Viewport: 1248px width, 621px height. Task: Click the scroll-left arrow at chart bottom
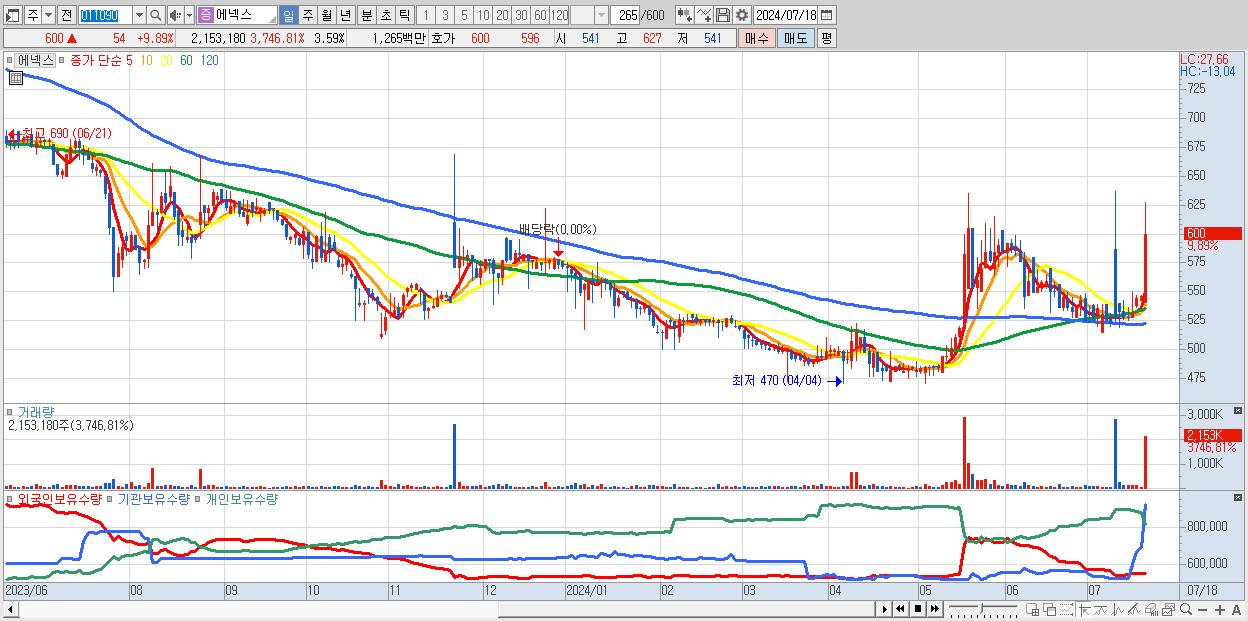[9, 609]
